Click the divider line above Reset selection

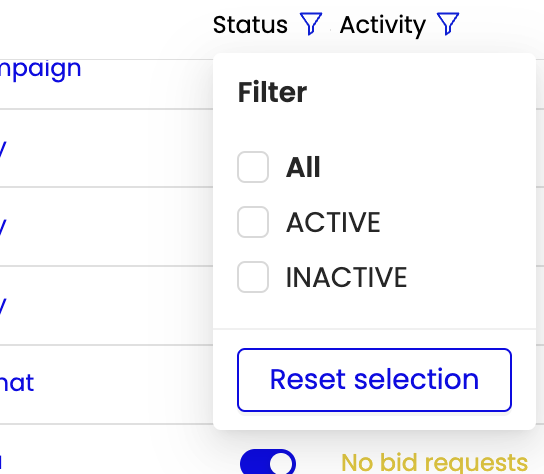(x=374, y=328)
